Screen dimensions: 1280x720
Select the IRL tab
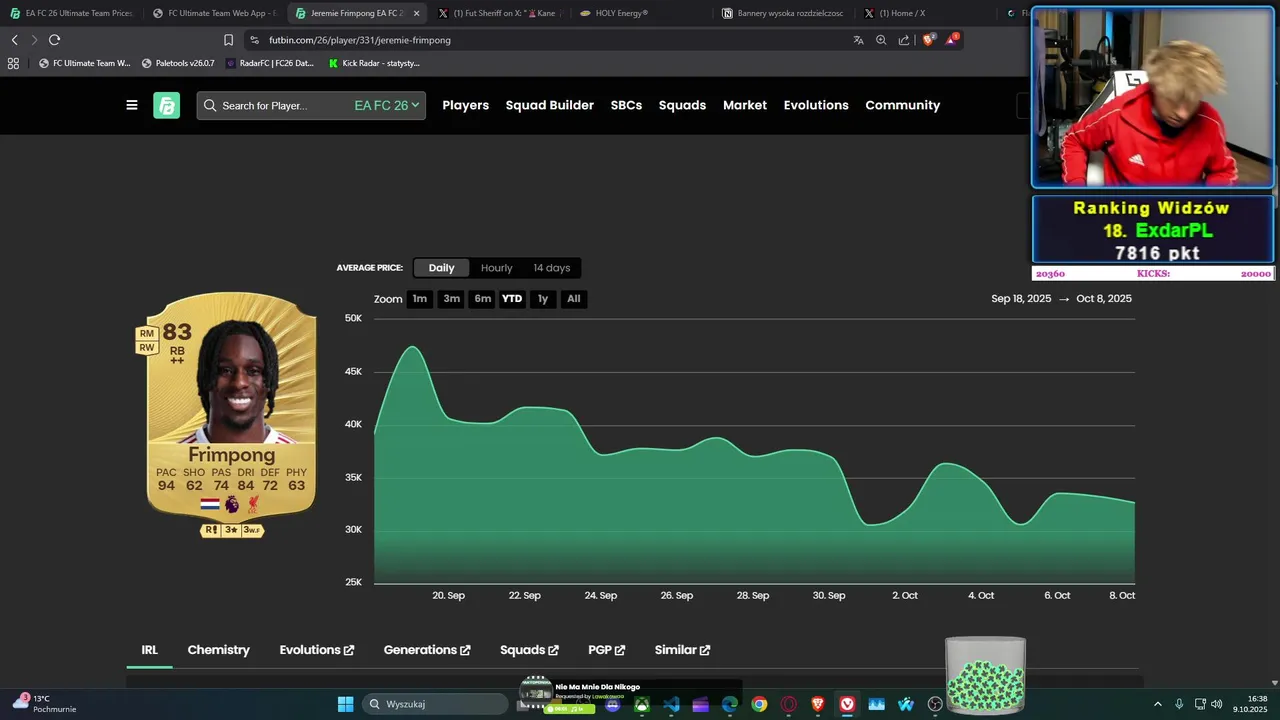pos(149,650)
